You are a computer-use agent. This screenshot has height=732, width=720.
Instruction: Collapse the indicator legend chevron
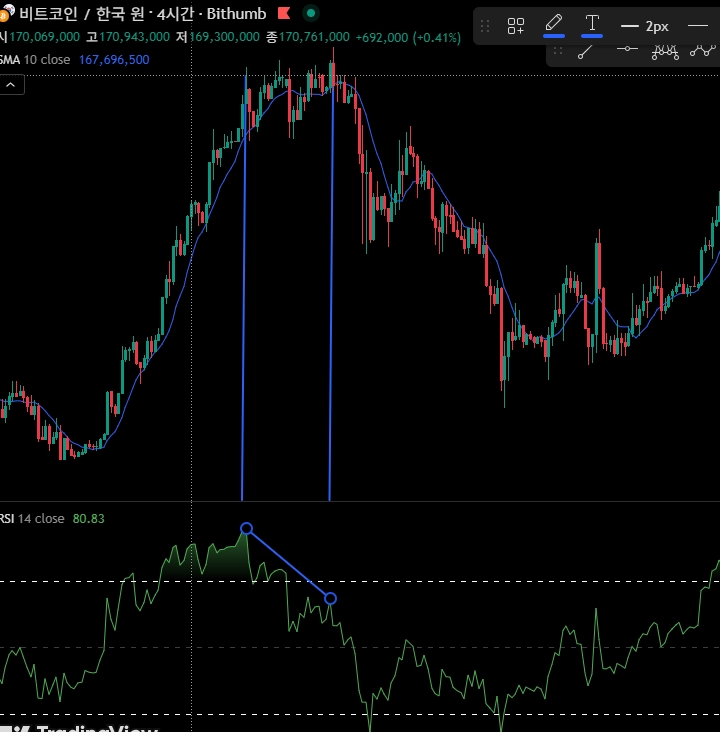coord(11,85)
